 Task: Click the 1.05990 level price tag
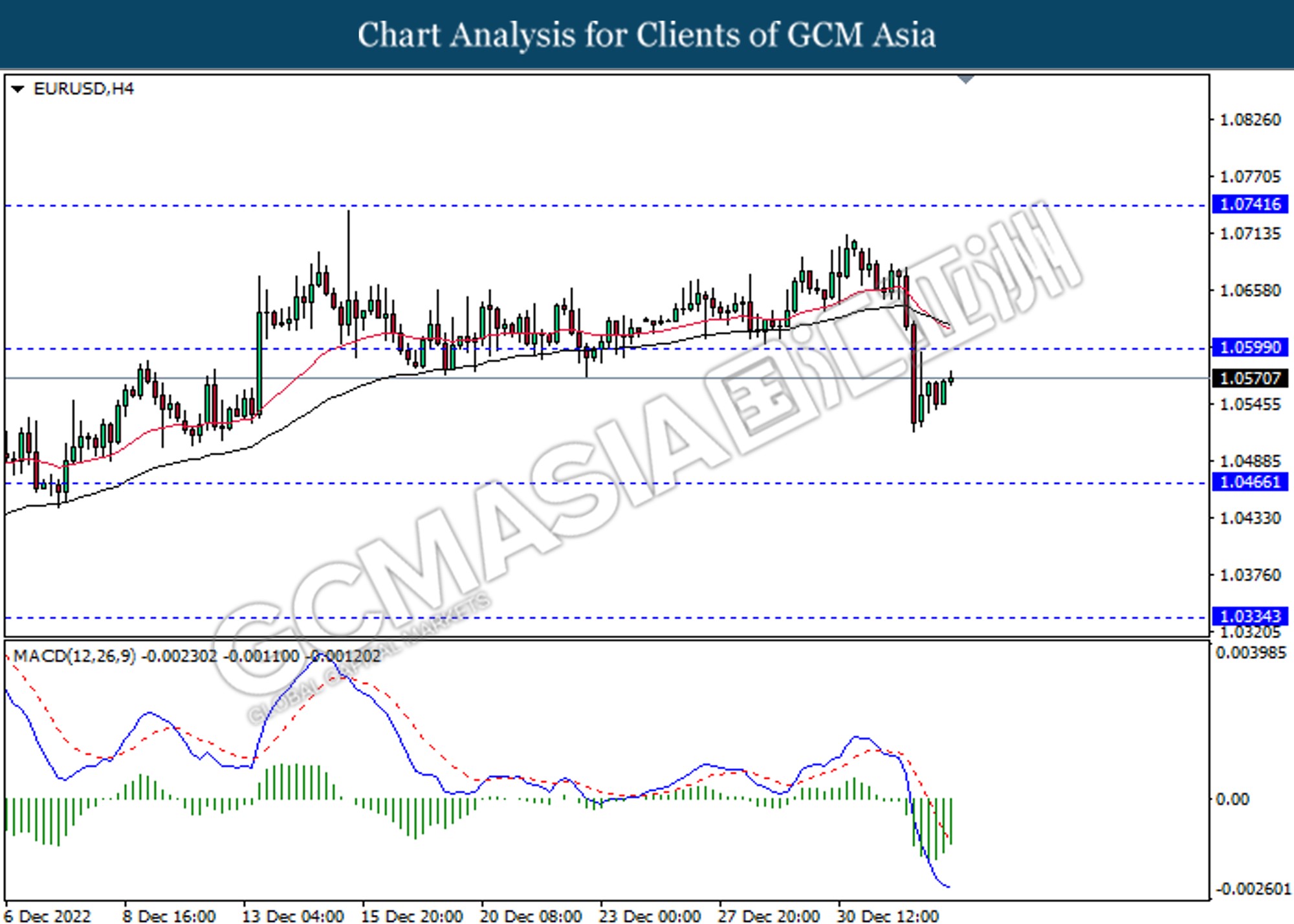tap(1249, 347)
